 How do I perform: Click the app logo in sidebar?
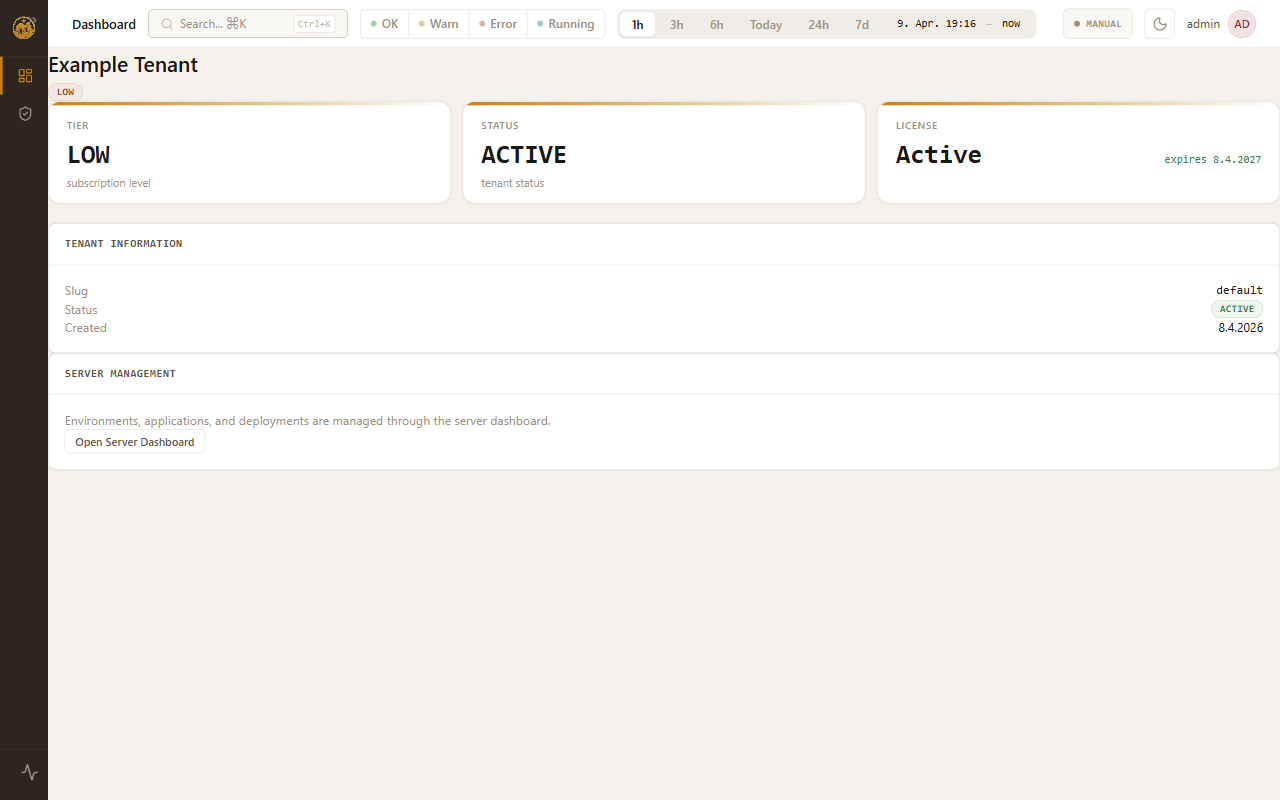pyautogui.click(x=24, y=27)
